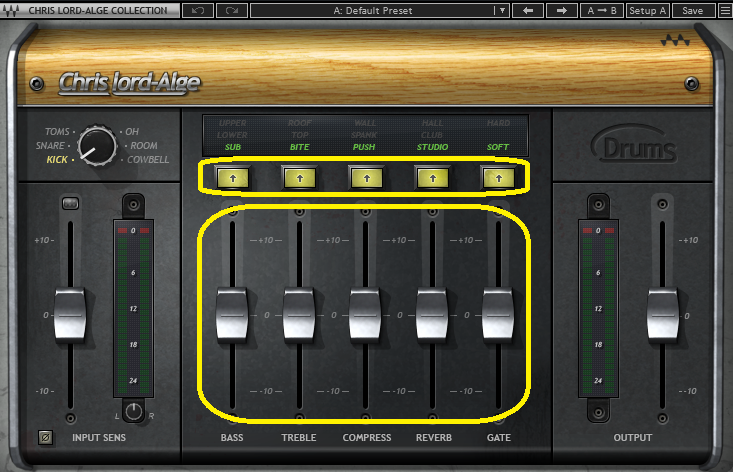Toggle the Gate mode button under SOFT
This screenshot has width=733, height=472.
(498, 178)
